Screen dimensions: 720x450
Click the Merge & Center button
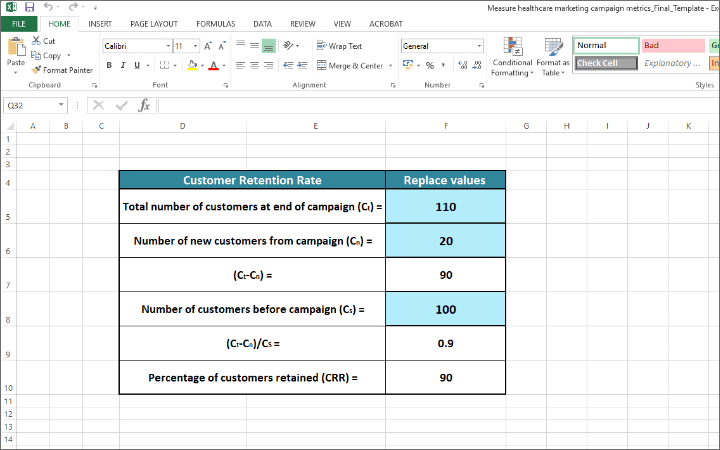(350, 66)
